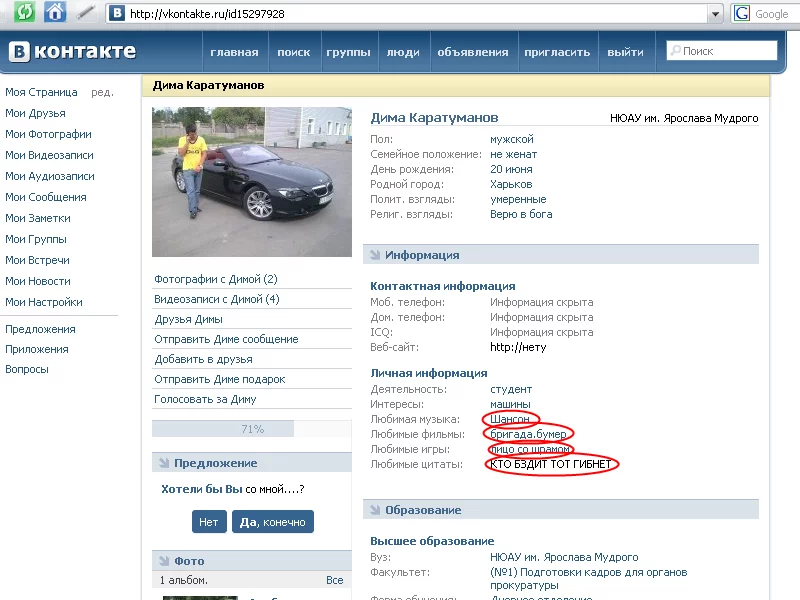Collapse the Фото section arrow
This screenshot has width=800, height=600.
click(x=164, y=561)
